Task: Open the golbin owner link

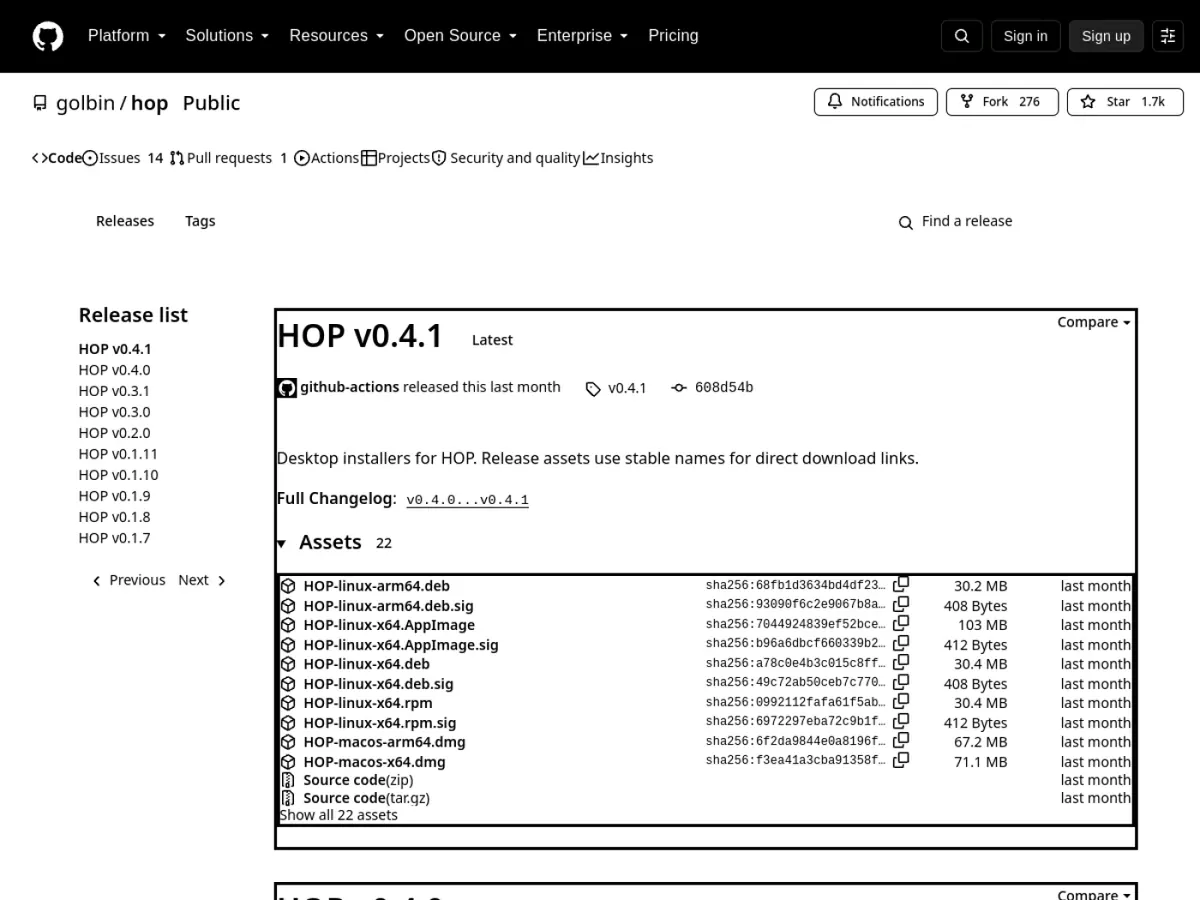Action: pyautogui.click(x=85, y=103)
